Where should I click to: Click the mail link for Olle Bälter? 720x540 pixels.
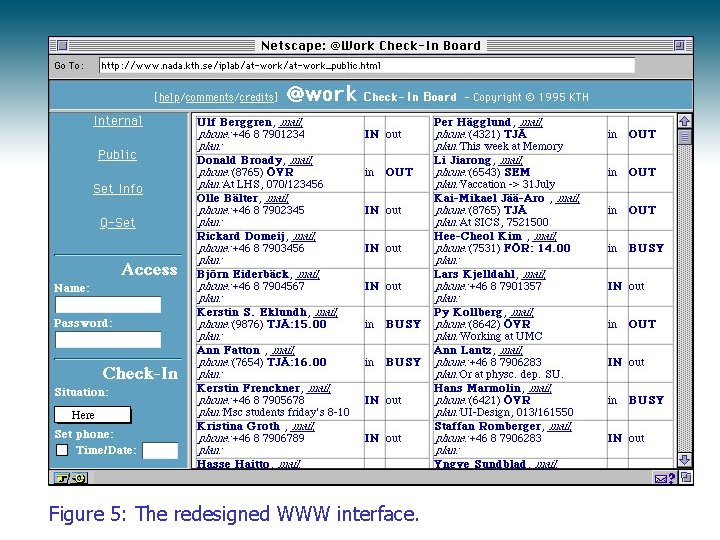click(x=277, y=198)
